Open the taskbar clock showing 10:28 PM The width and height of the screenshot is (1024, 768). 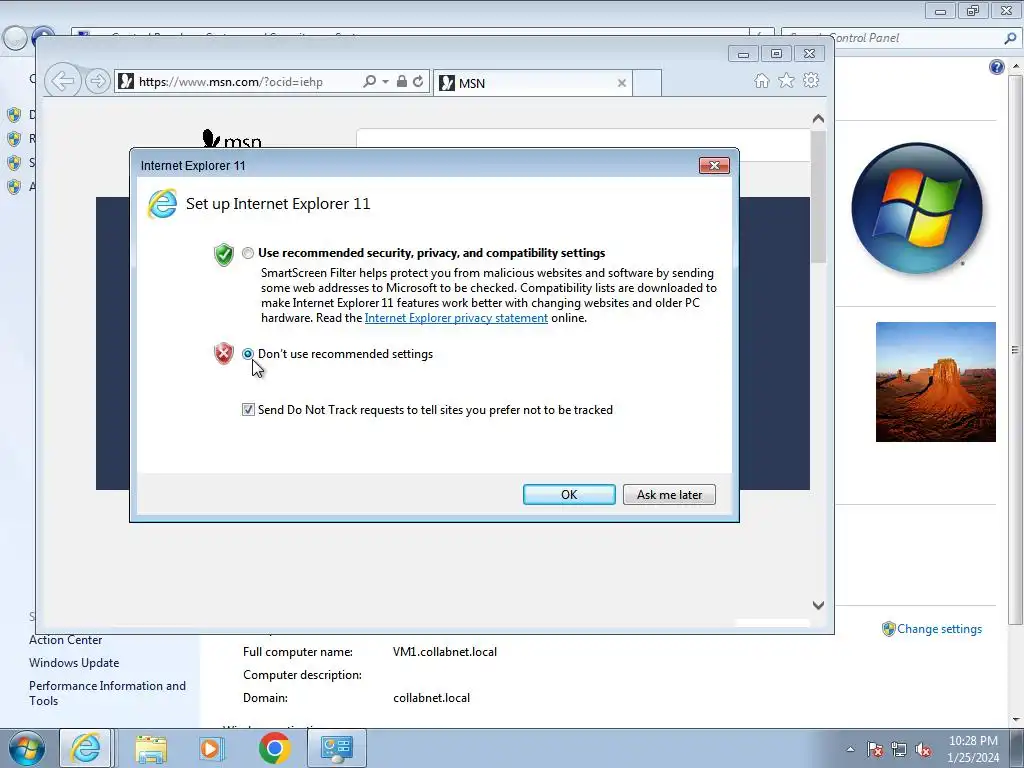point(973,749)
